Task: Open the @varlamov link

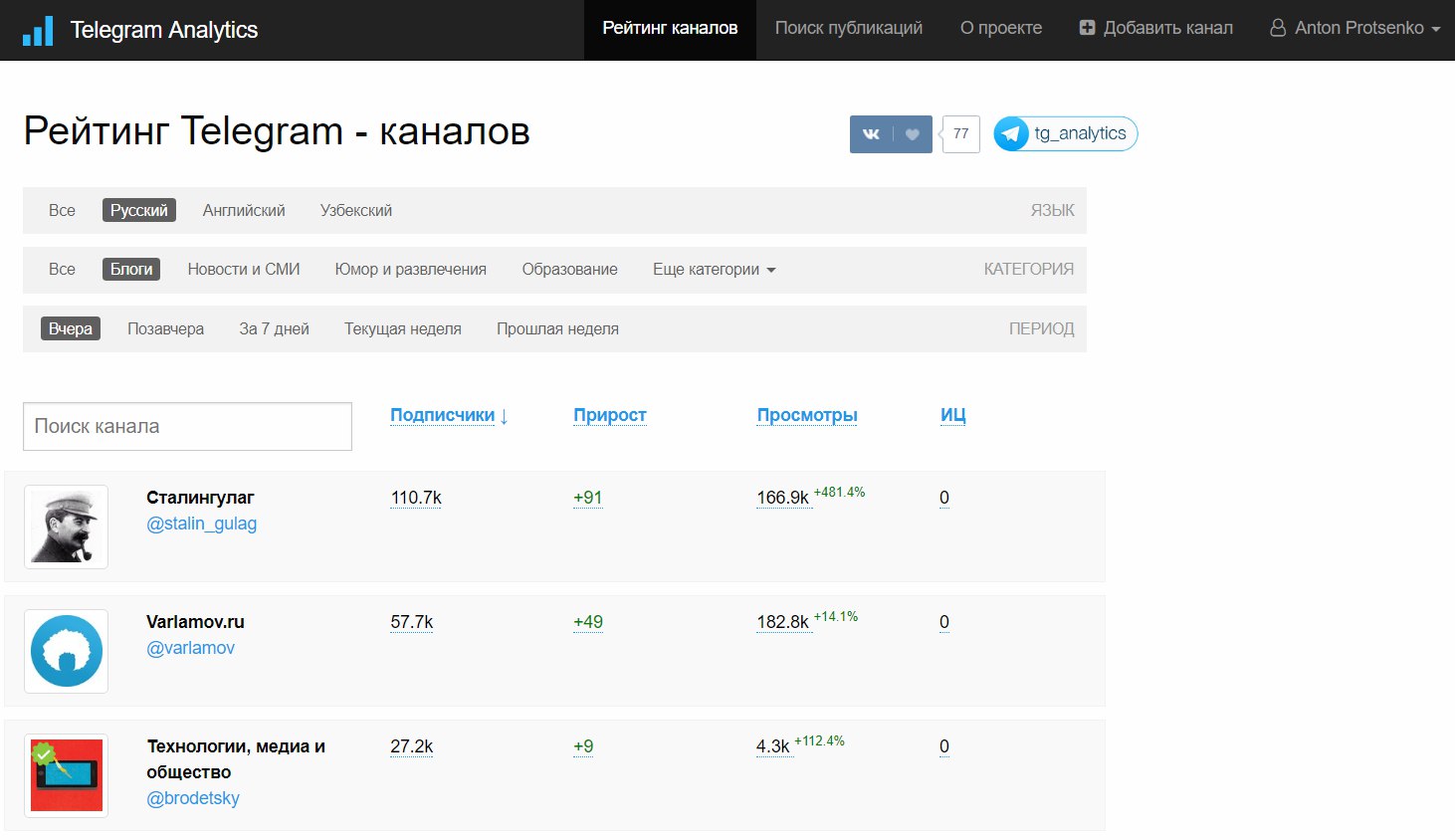Action: pos(191,648)
